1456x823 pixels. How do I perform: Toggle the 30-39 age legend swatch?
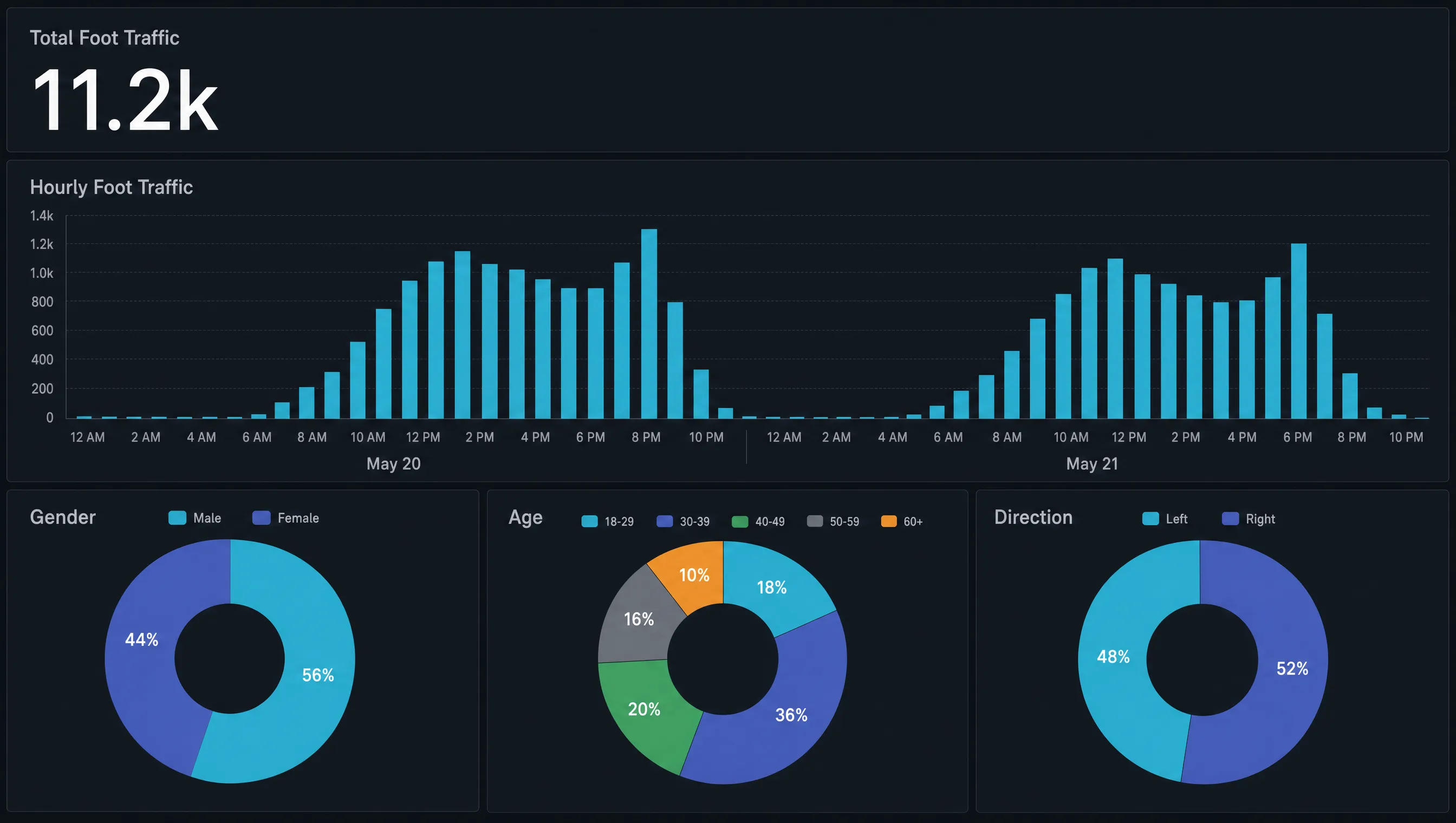(665, 521)
